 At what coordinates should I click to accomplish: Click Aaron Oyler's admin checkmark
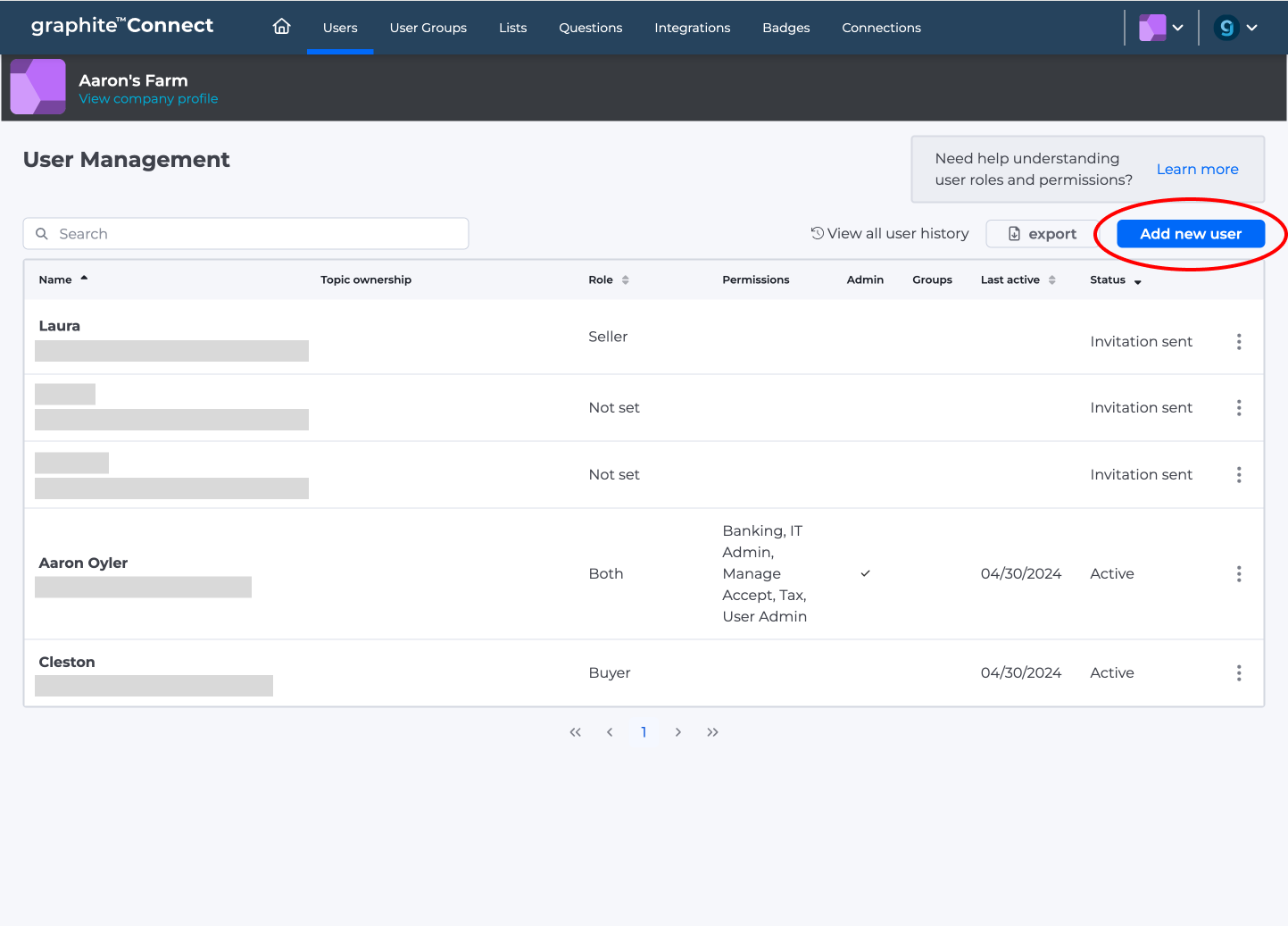click(x=865, y=574)
